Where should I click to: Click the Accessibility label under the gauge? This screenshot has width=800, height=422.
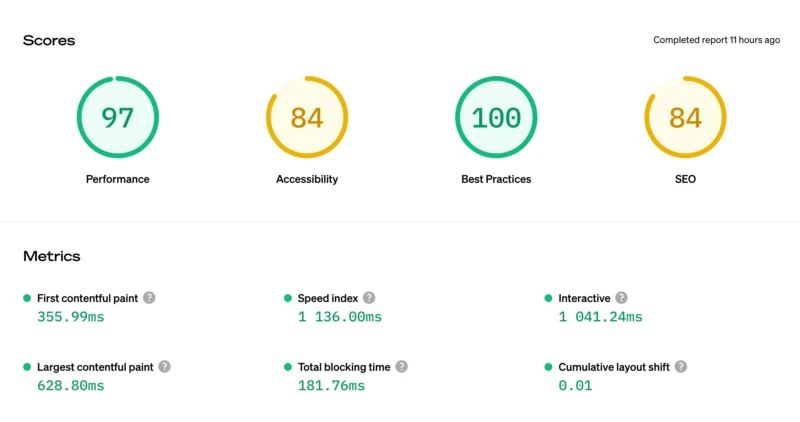(x=307, y=179)
